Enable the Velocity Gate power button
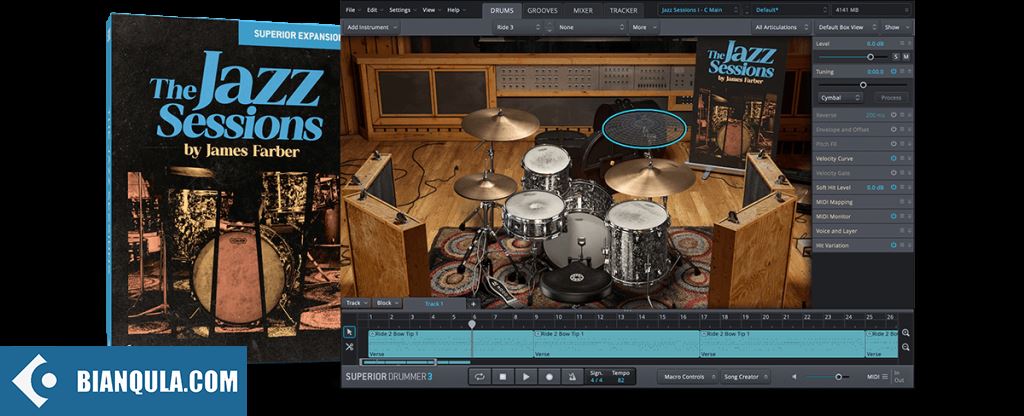1024x416 pixels. [893, 172]
